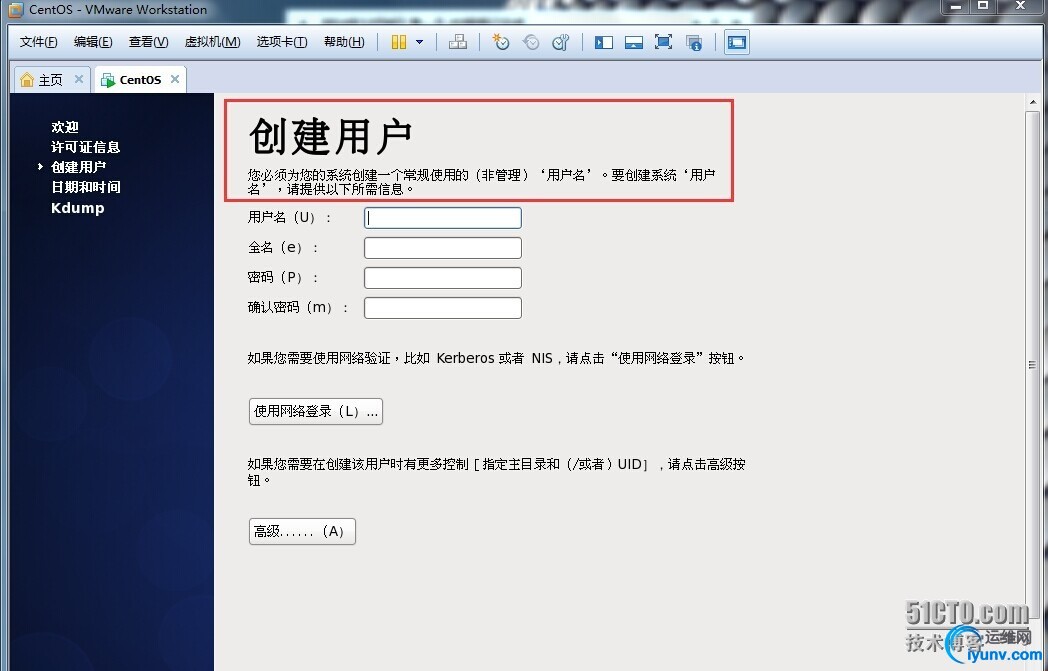Click the 使用网络登录 (L) button
Image resolution: width=1048 pixels, height=671 pixels.
click(x=315, y=412)
